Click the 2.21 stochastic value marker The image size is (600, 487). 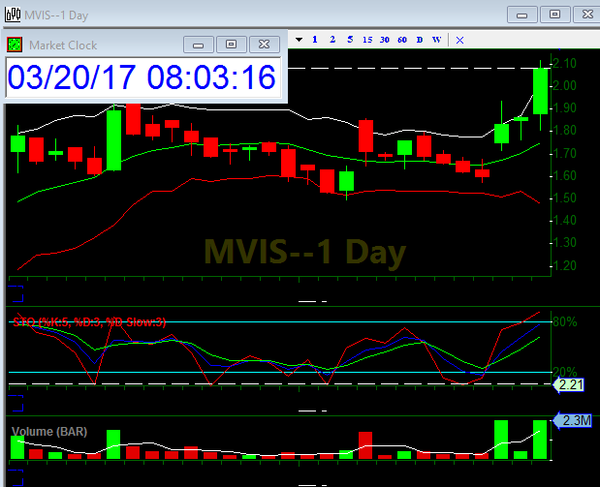point(570,384)
